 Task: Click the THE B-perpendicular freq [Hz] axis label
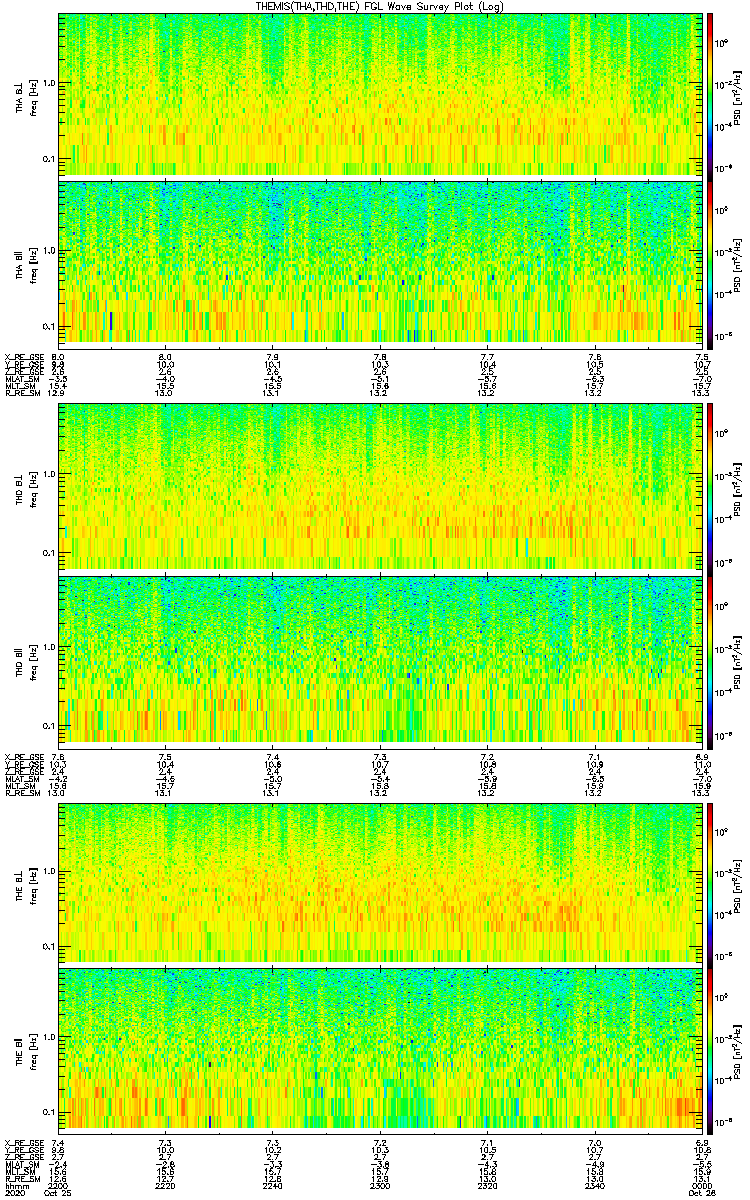(34, 883)
